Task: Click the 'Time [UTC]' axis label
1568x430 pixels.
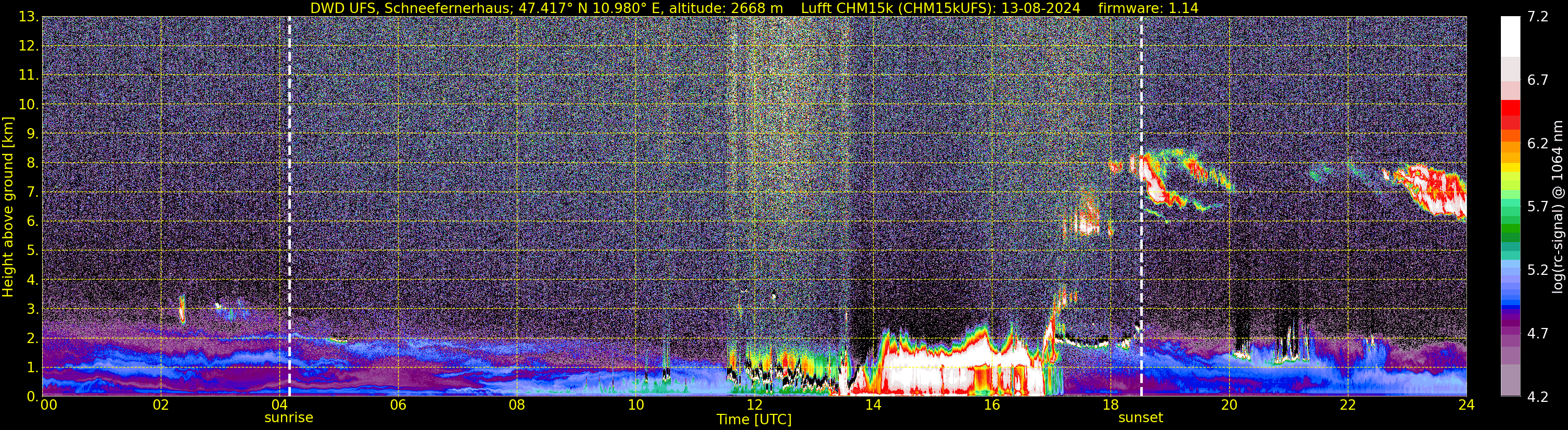Action: tap(754, 420)
